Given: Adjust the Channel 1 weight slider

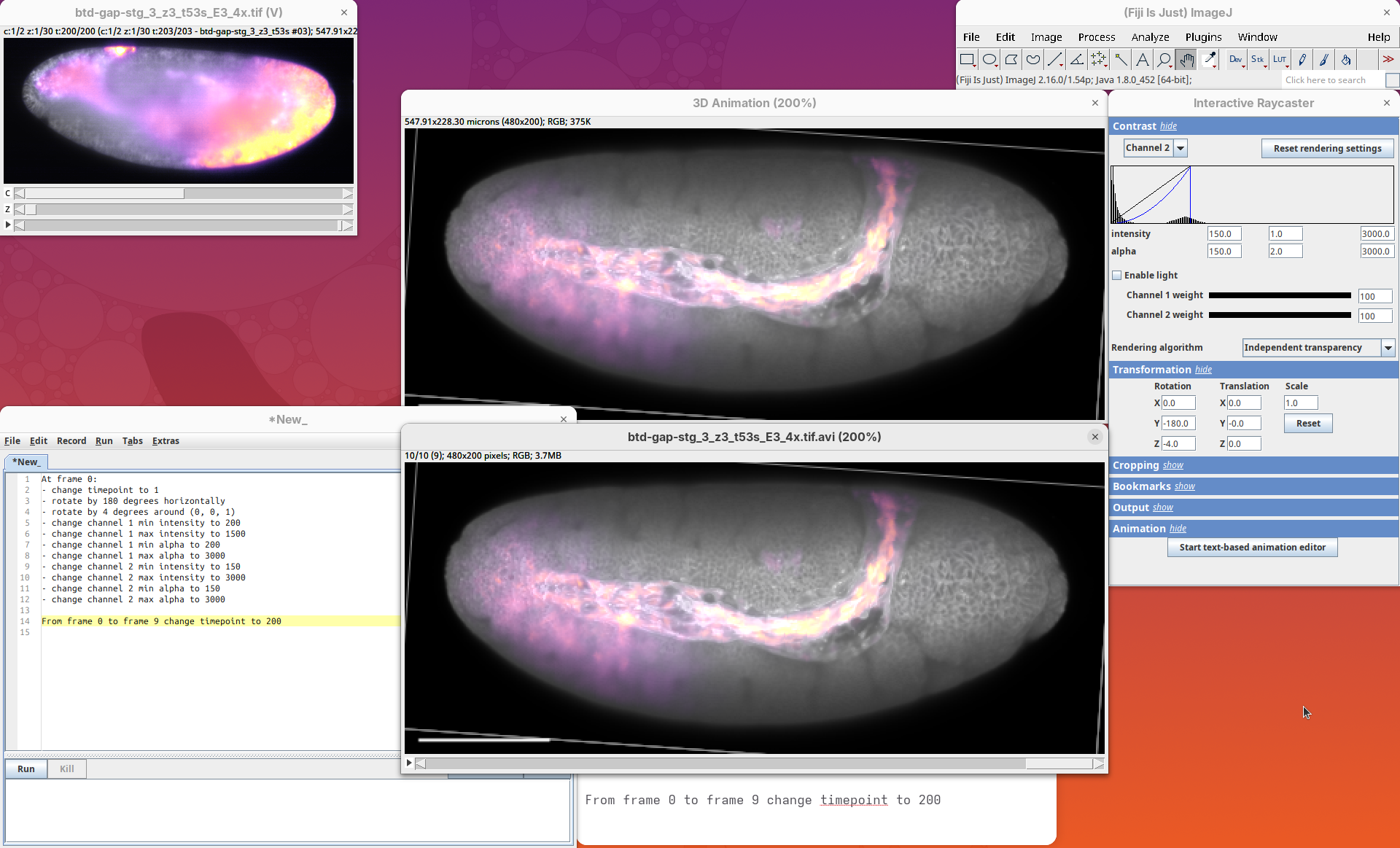Looking at the screenshot, I should click(x=1280, y=295).
